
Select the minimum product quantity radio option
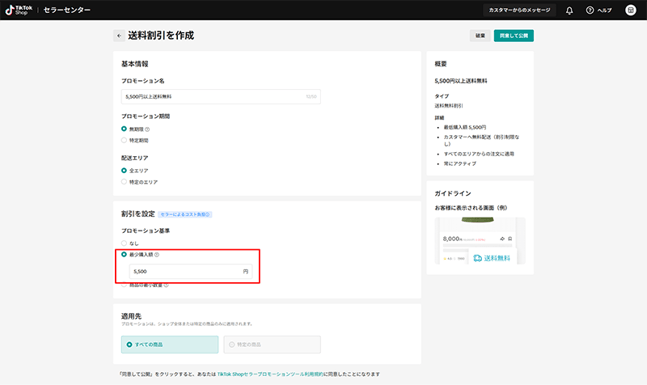point(124,285)
